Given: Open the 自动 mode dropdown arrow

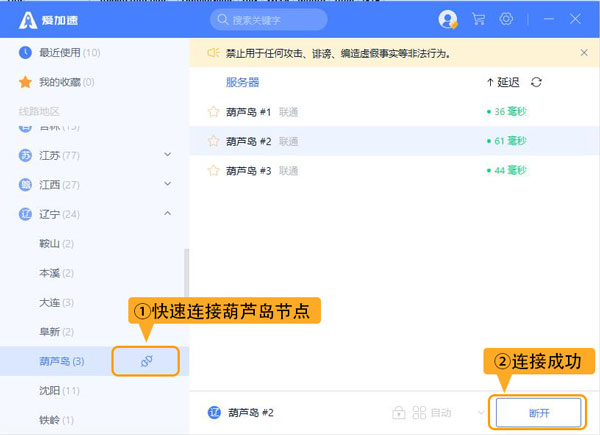Looking at the screenshot, I should click(x=481, y=412).
